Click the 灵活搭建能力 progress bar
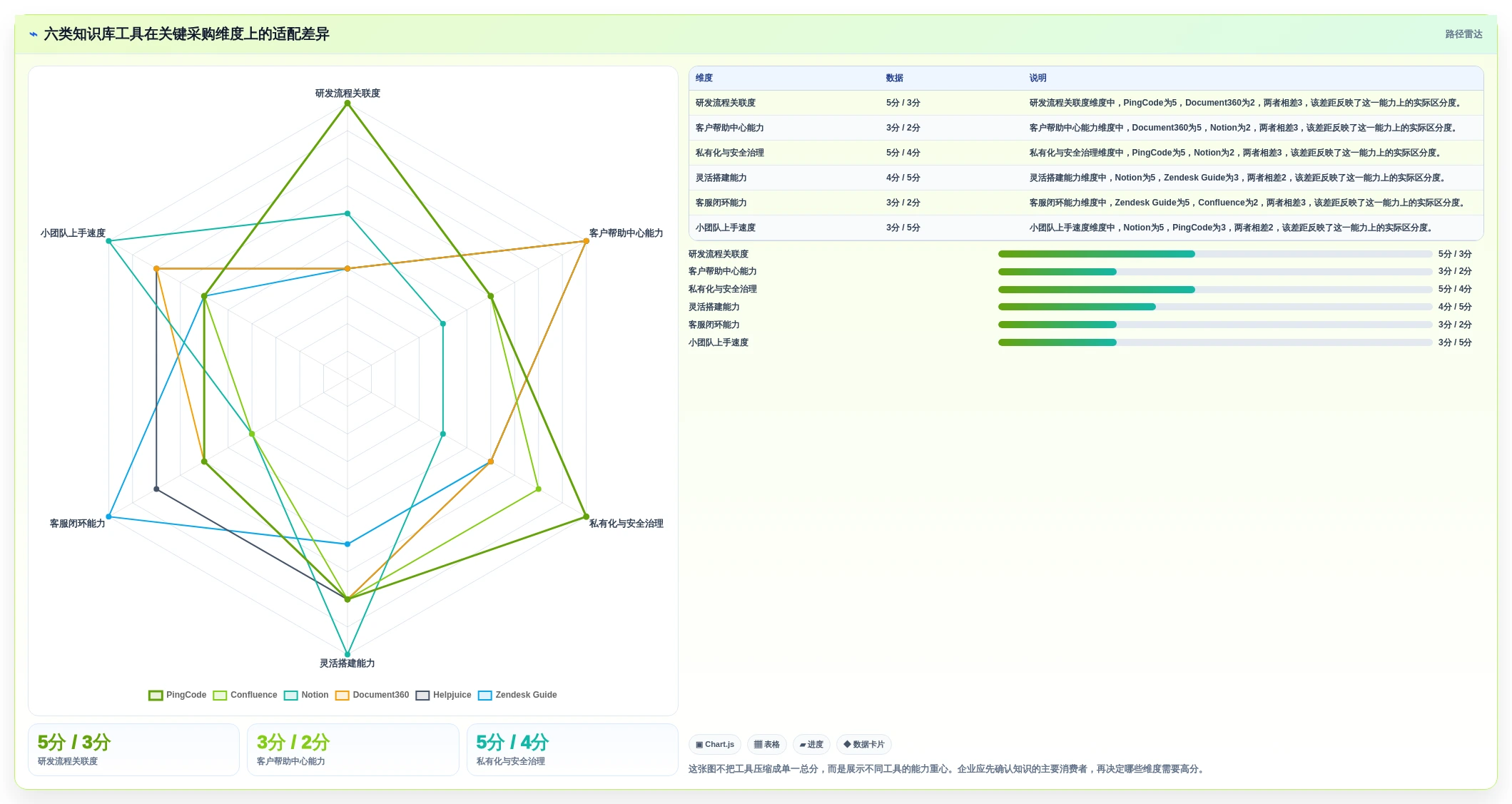Image resolution: width=1512 pixels, height=804 pixels. (x=1215, y=307)
